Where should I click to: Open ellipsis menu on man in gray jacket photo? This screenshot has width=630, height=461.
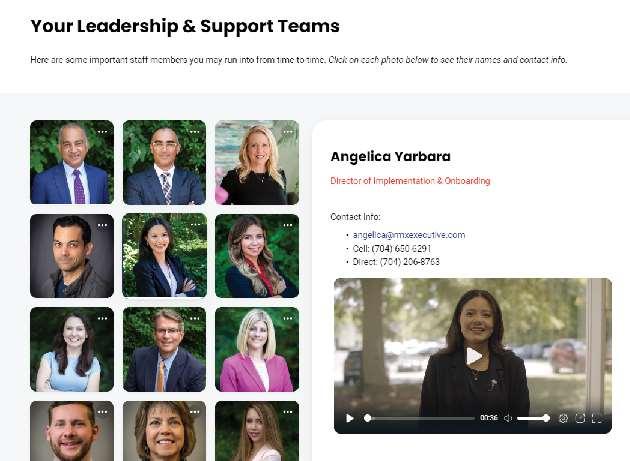pyautogui.click(x=102, y=225)
